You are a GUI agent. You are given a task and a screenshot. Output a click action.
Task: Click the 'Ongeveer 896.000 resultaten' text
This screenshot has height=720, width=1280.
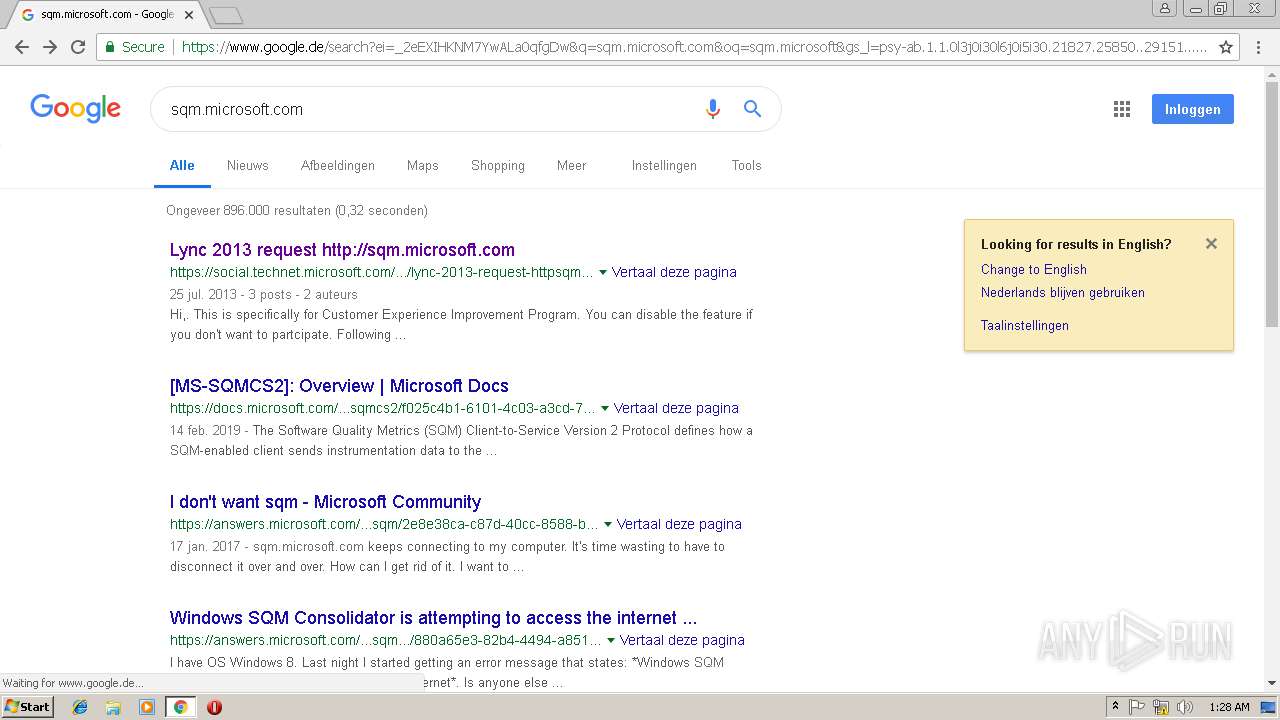click(297, 211)
